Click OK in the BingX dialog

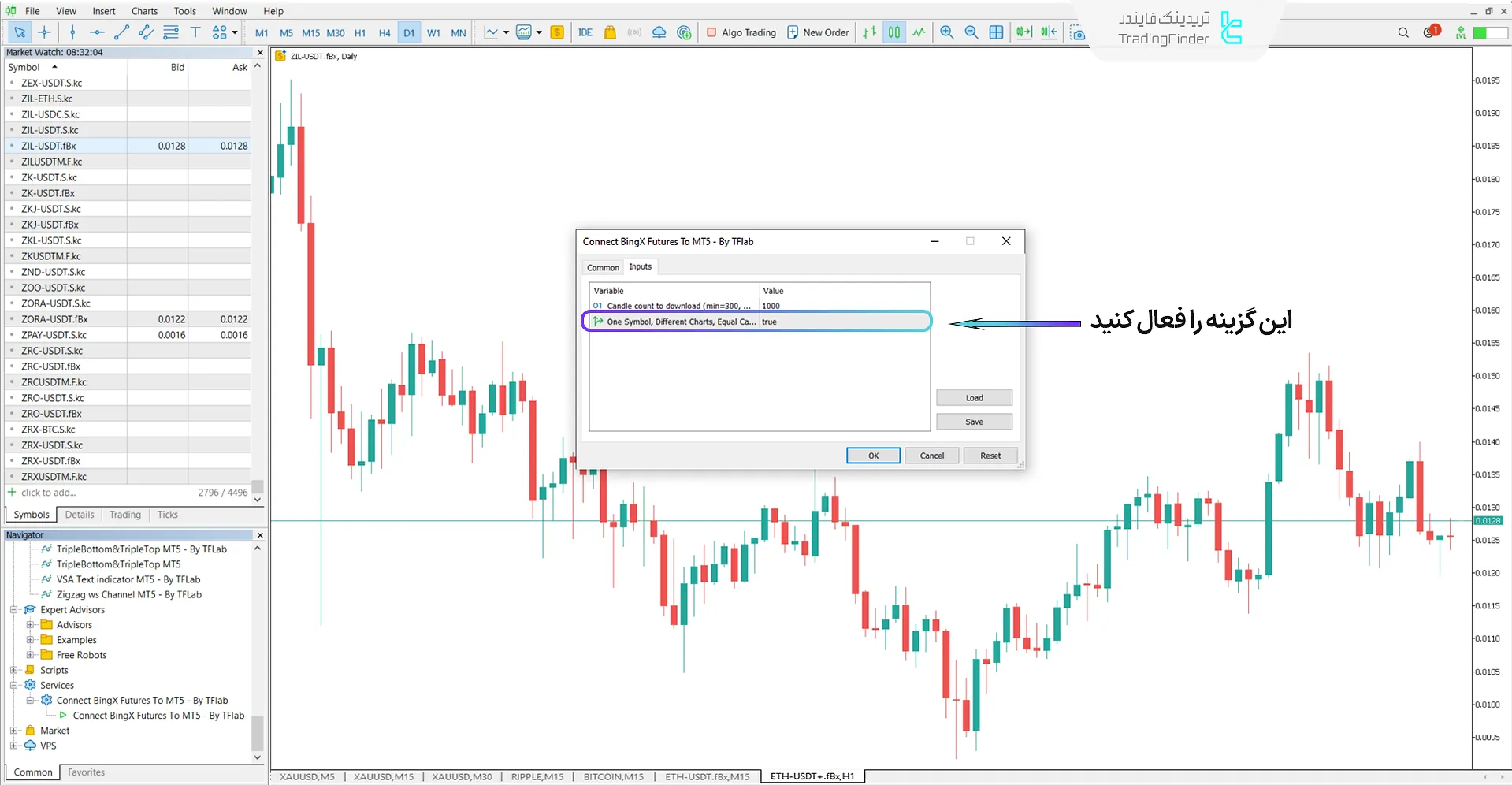873,456
